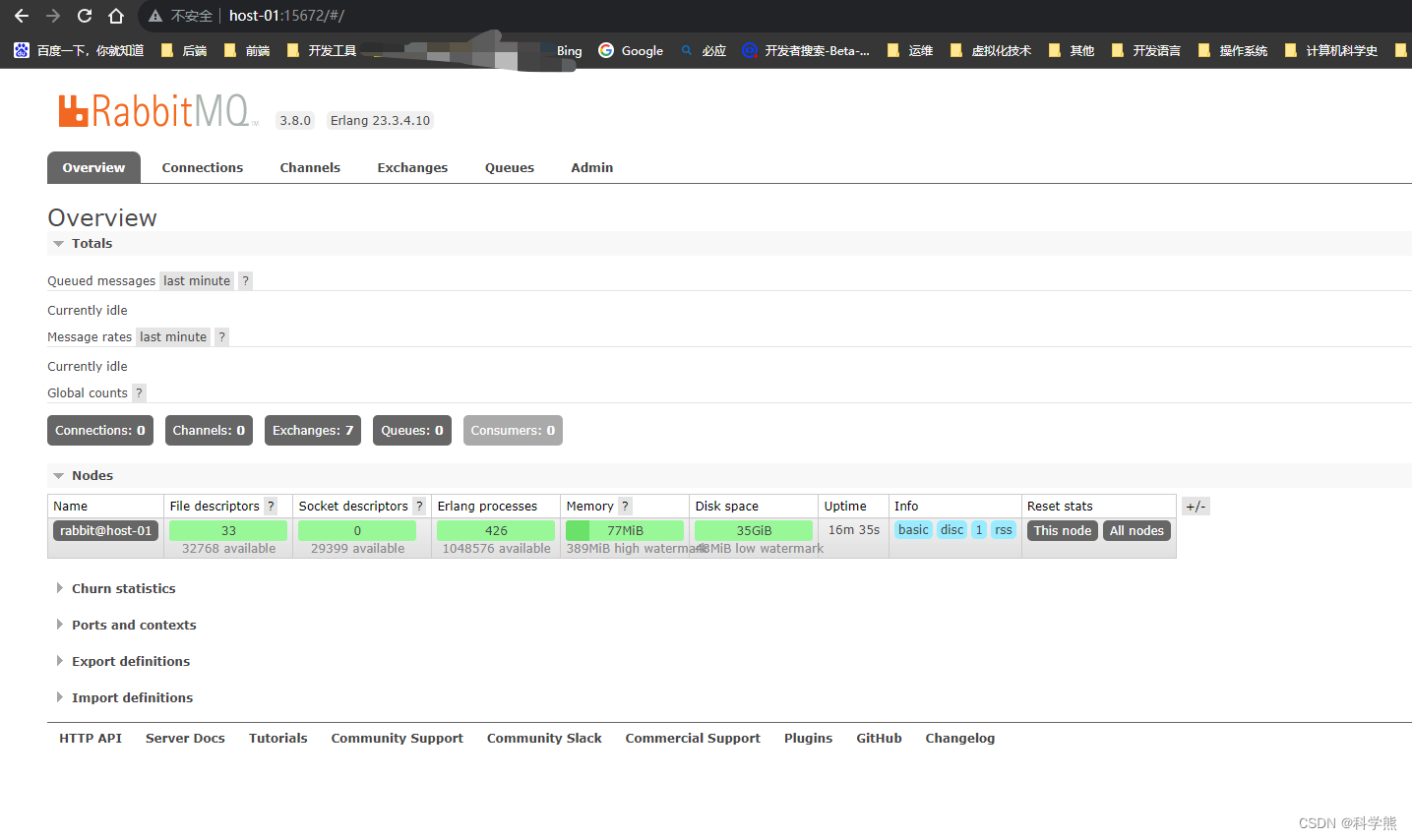
Task: Click the basic info tag
Action: coord(913,530)
